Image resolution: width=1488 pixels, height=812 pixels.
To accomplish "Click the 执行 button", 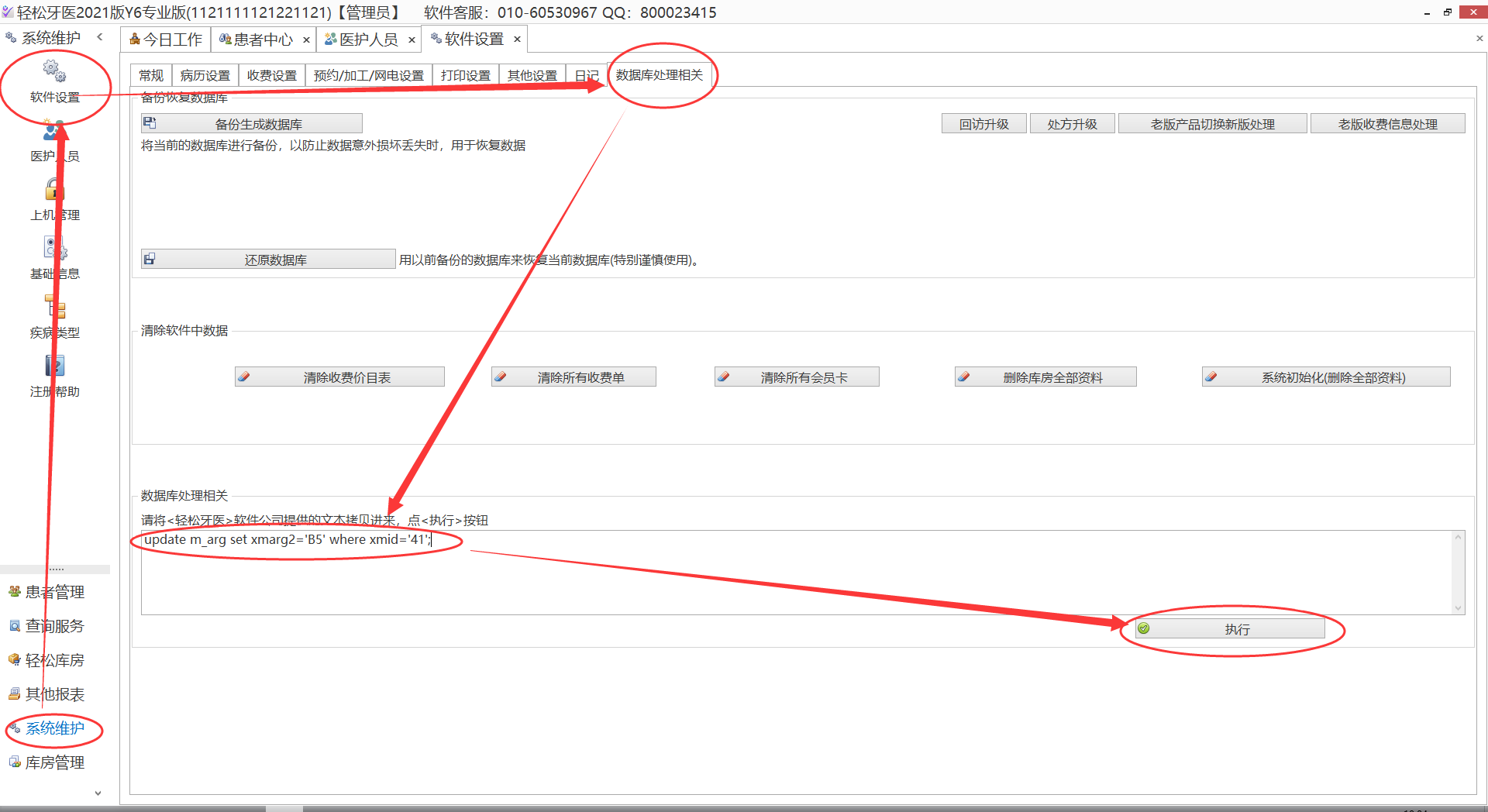I will (x=1230, y=629).
